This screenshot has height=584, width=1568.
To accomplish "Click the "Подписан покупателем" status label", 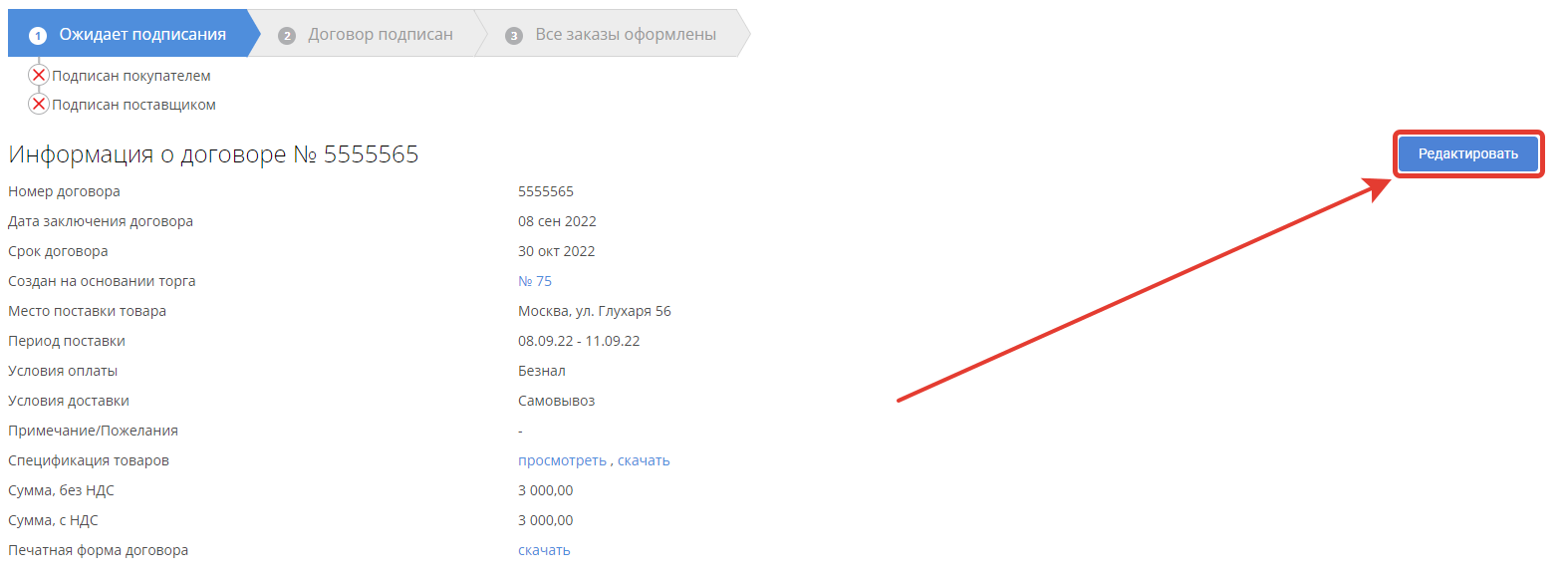I will tap(131, 76).
